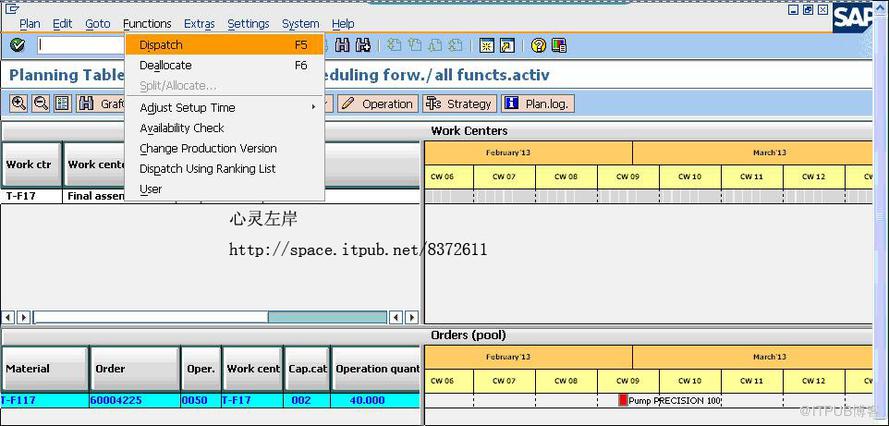Click the Last Page navigation icon
The image size is (889, 426).
coord(455,45)
